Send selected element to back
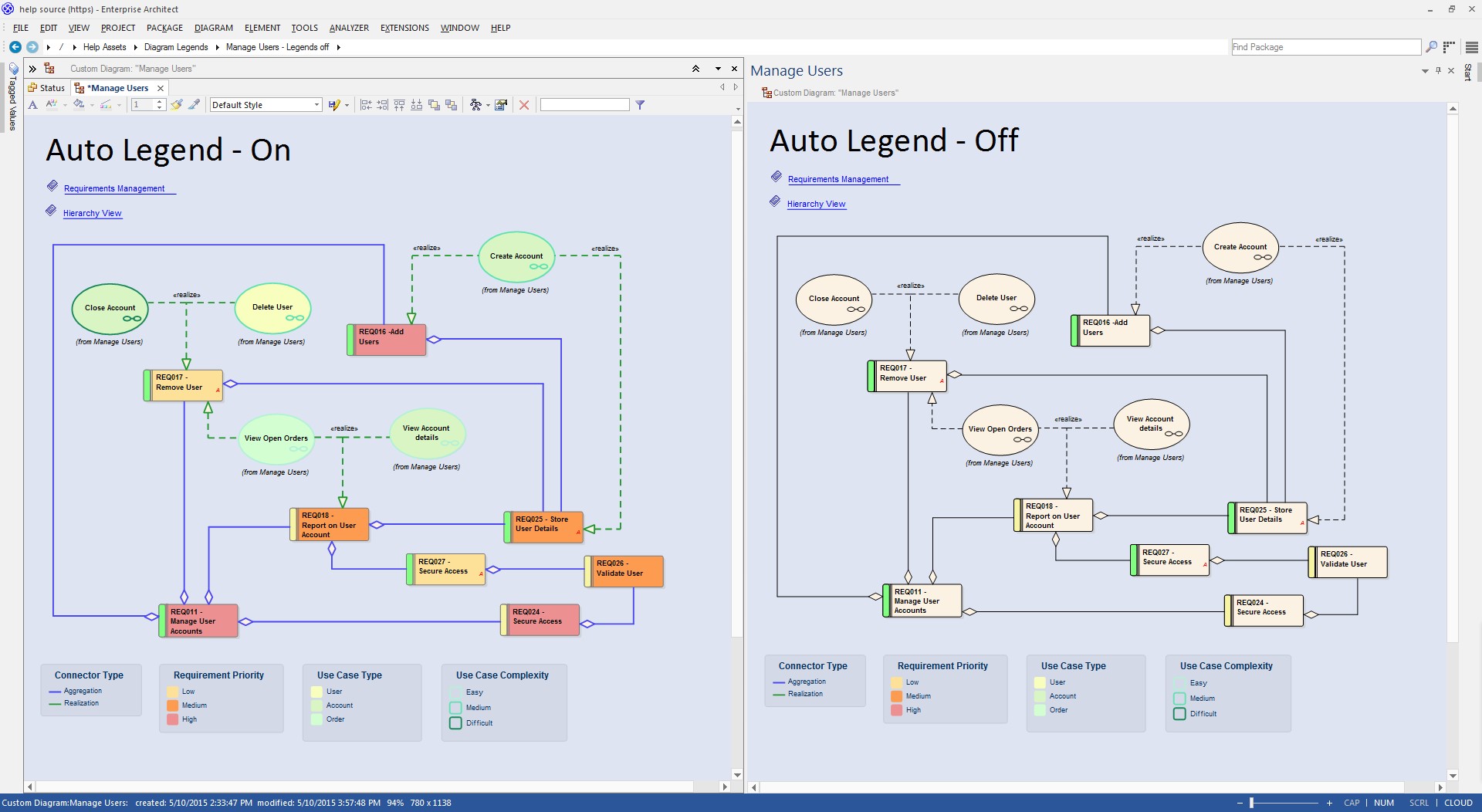 452,105
